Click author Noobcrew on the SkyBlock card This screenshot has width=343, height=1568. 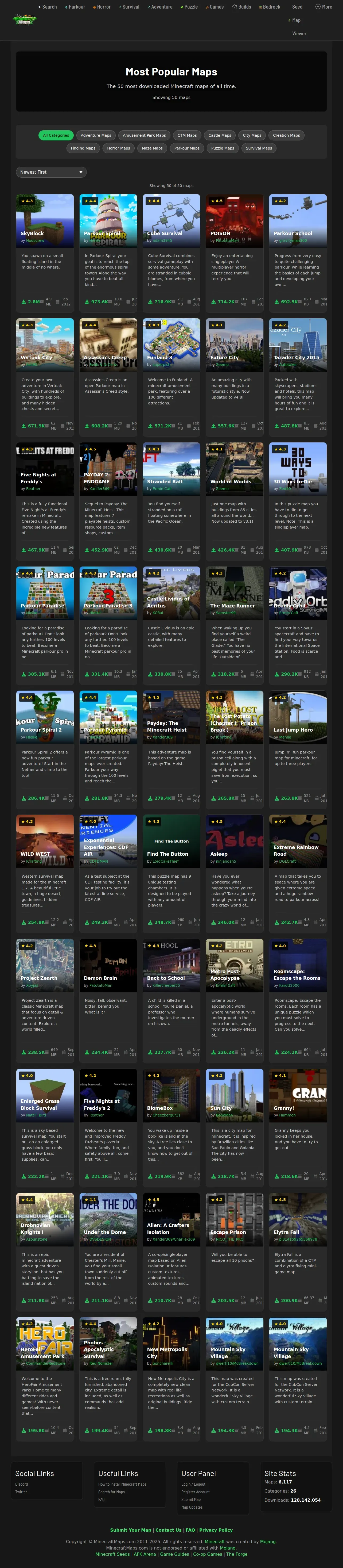coord(35,240)
